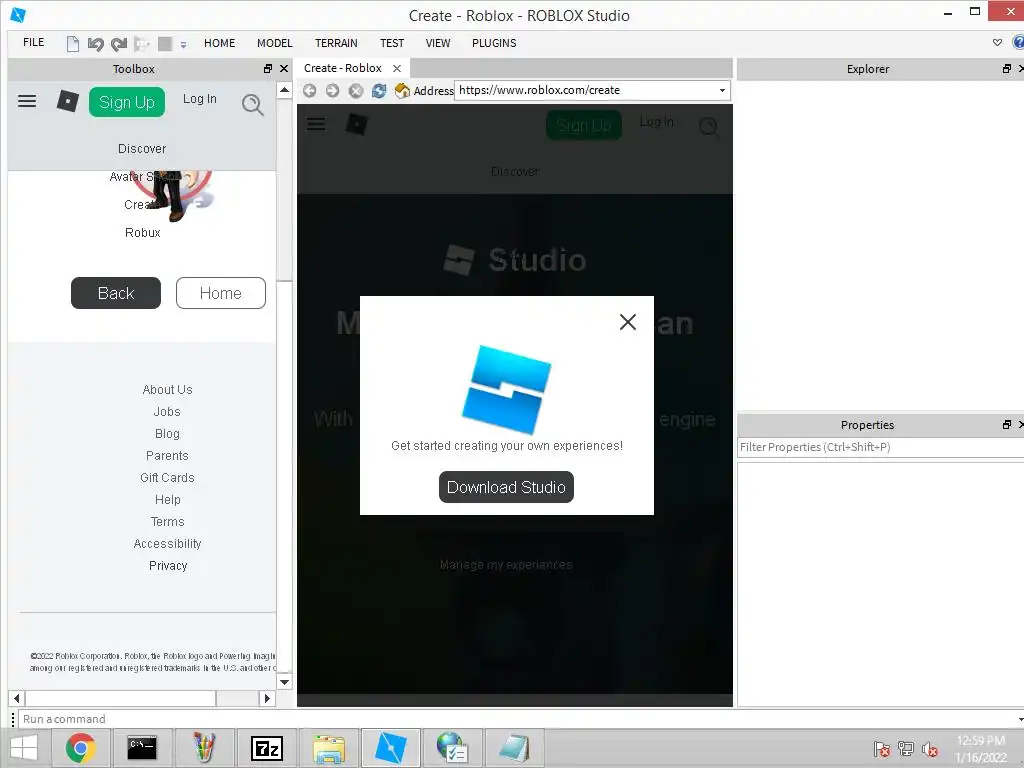Close the Create - Roblox tab

397,69
